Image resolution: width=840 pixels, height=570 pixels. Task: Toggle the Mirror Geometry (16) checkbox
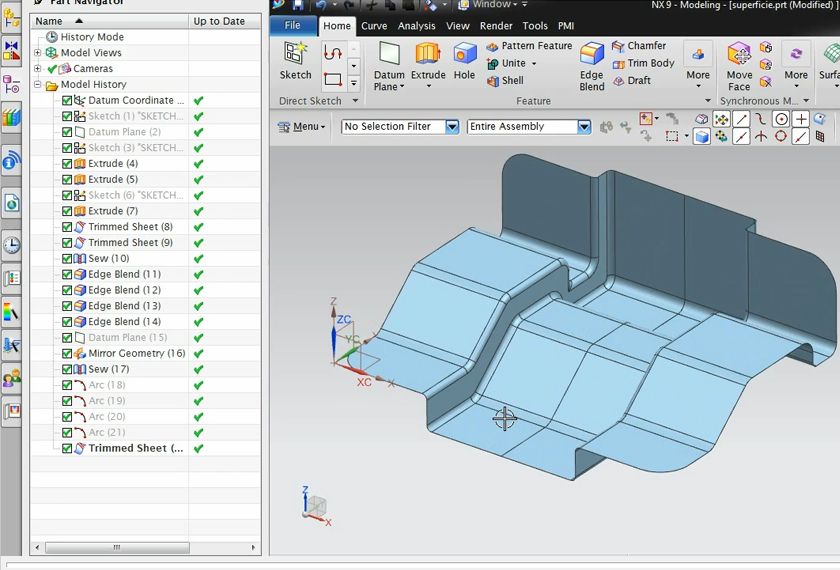67,354
